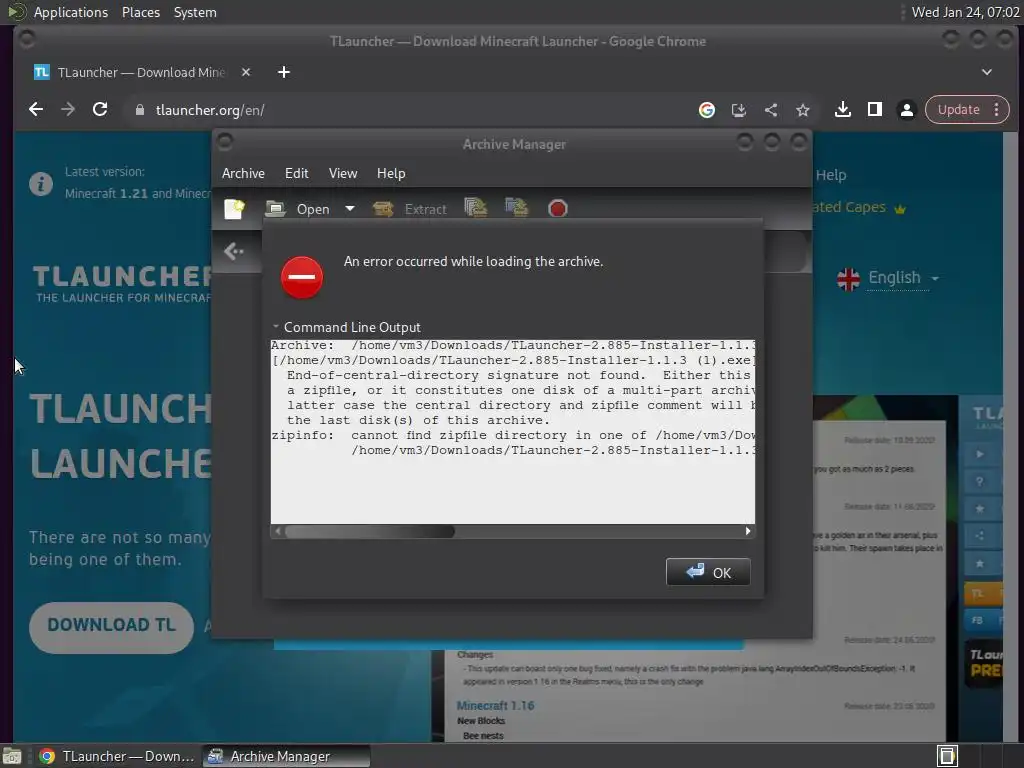Click the install app icon in address bar
This screenshot has height=768, width=1024.
[x=739, y=110]
